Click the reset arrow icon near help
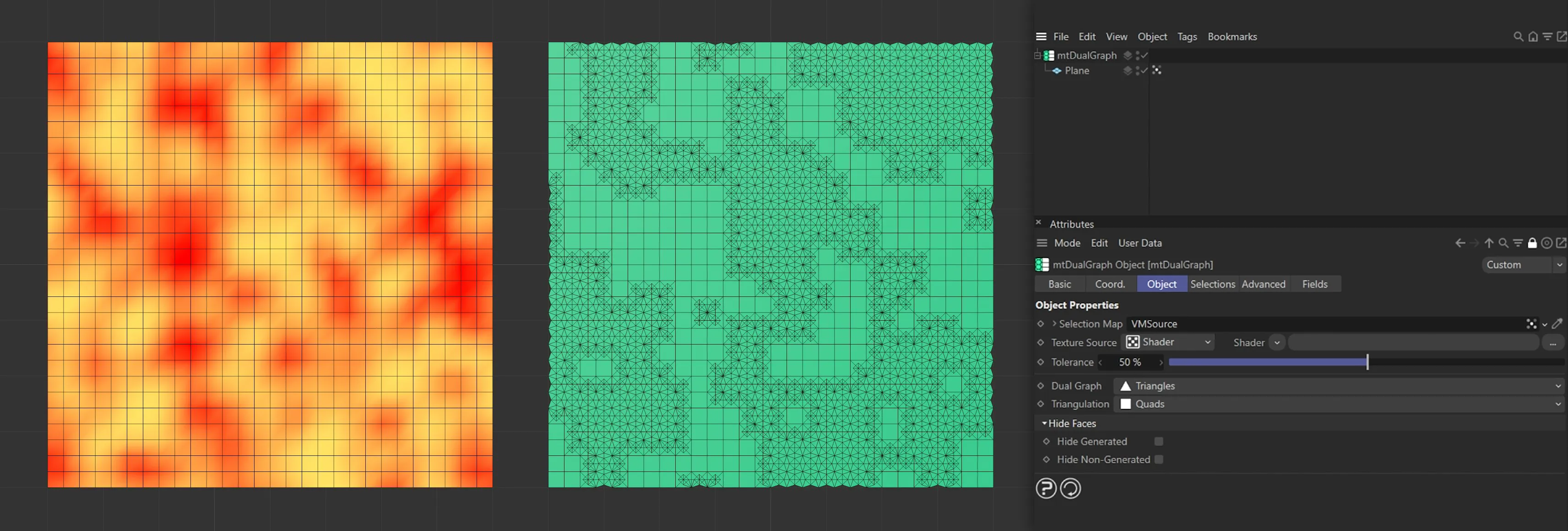The image size is (1568, 531). (x=1070, y=488)
